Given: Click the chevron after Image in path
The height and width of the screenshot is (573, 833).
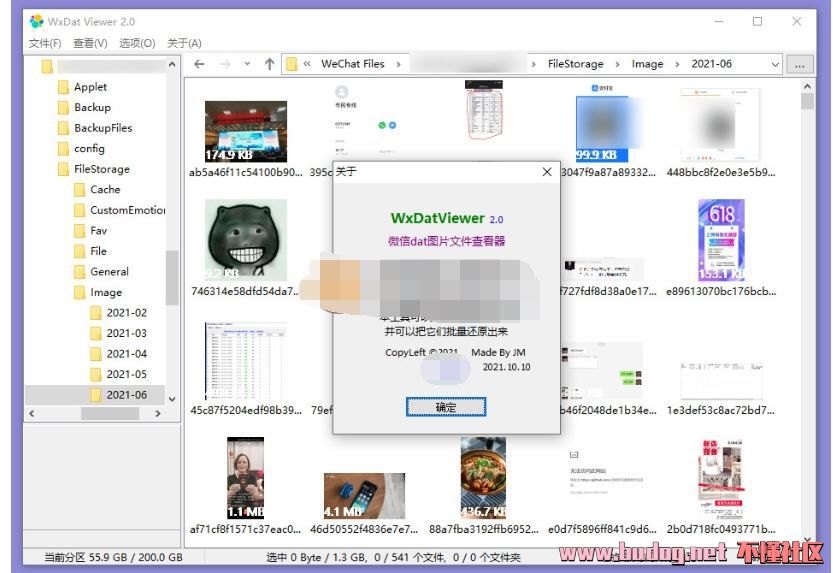Looking at the screenshot, I should click(677, 64).
